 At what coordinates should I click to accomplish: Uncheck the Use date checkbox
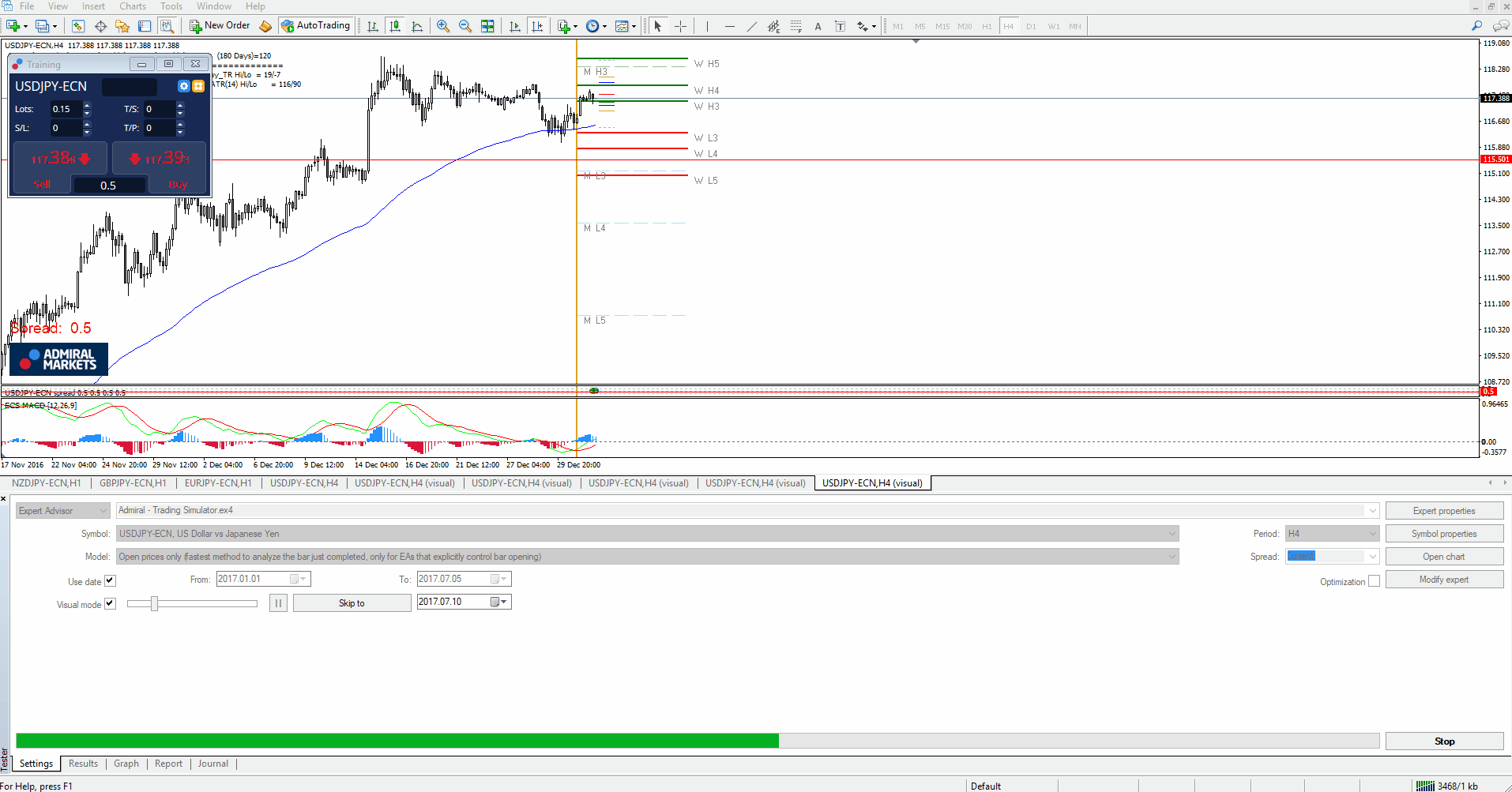[x=111, y=581]
